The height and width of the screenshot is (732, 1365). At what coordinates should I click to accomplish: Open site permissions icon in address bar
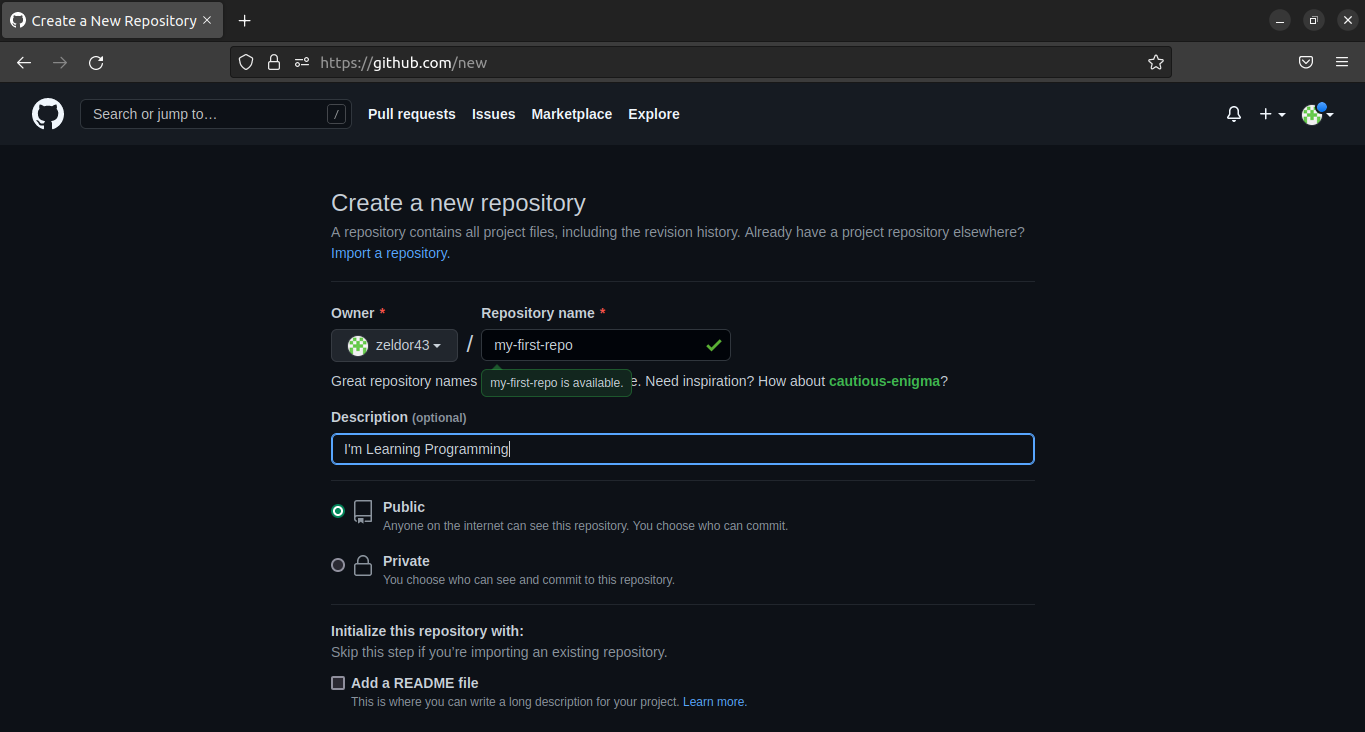coord(302,62)
